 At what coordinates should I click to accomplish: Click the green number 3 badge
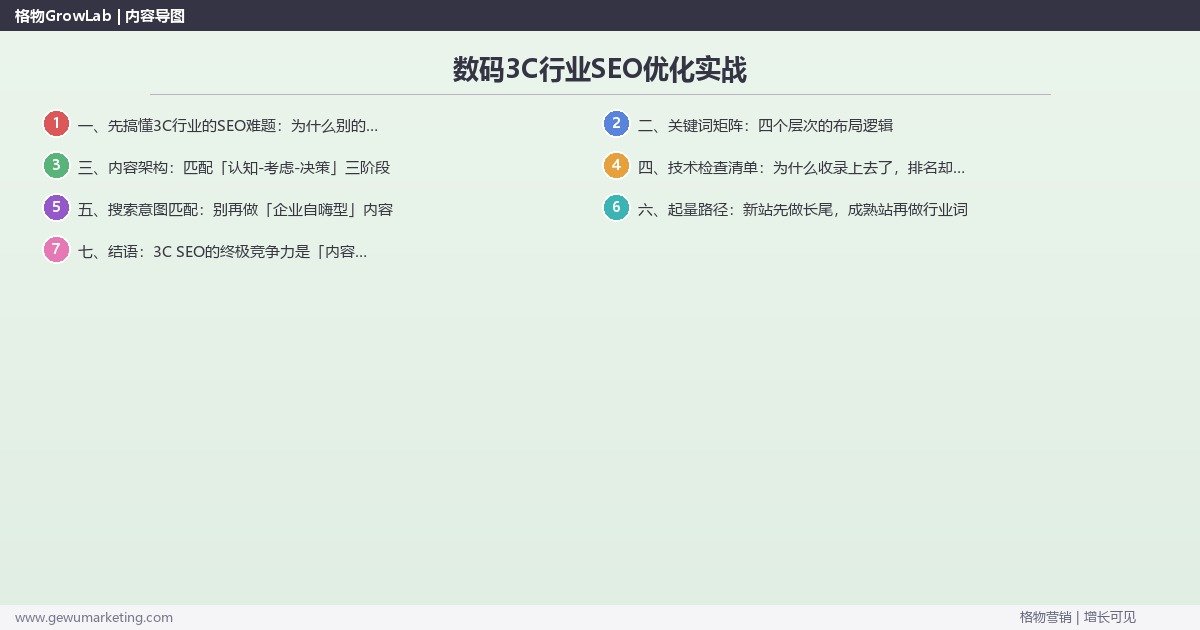[56, 166]
